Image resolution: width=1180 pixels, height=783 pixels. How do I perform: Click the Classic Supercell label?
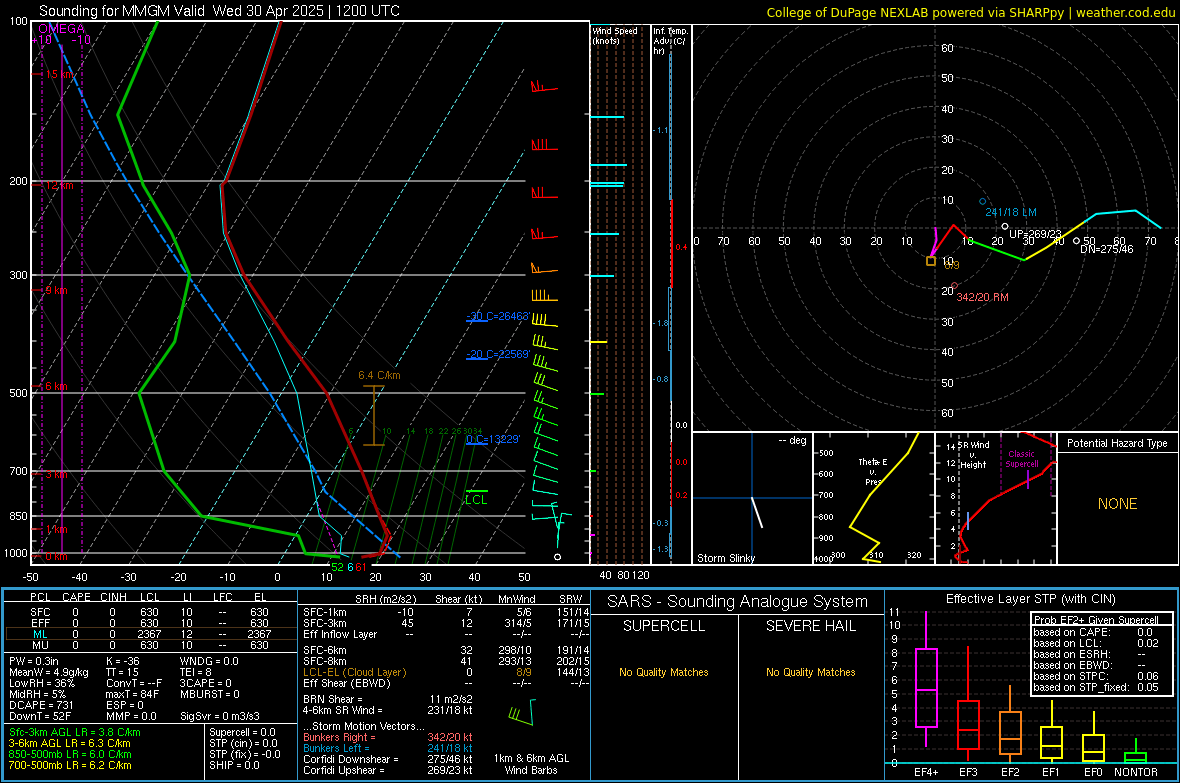pyautogui.click(x=1022, y=459)
